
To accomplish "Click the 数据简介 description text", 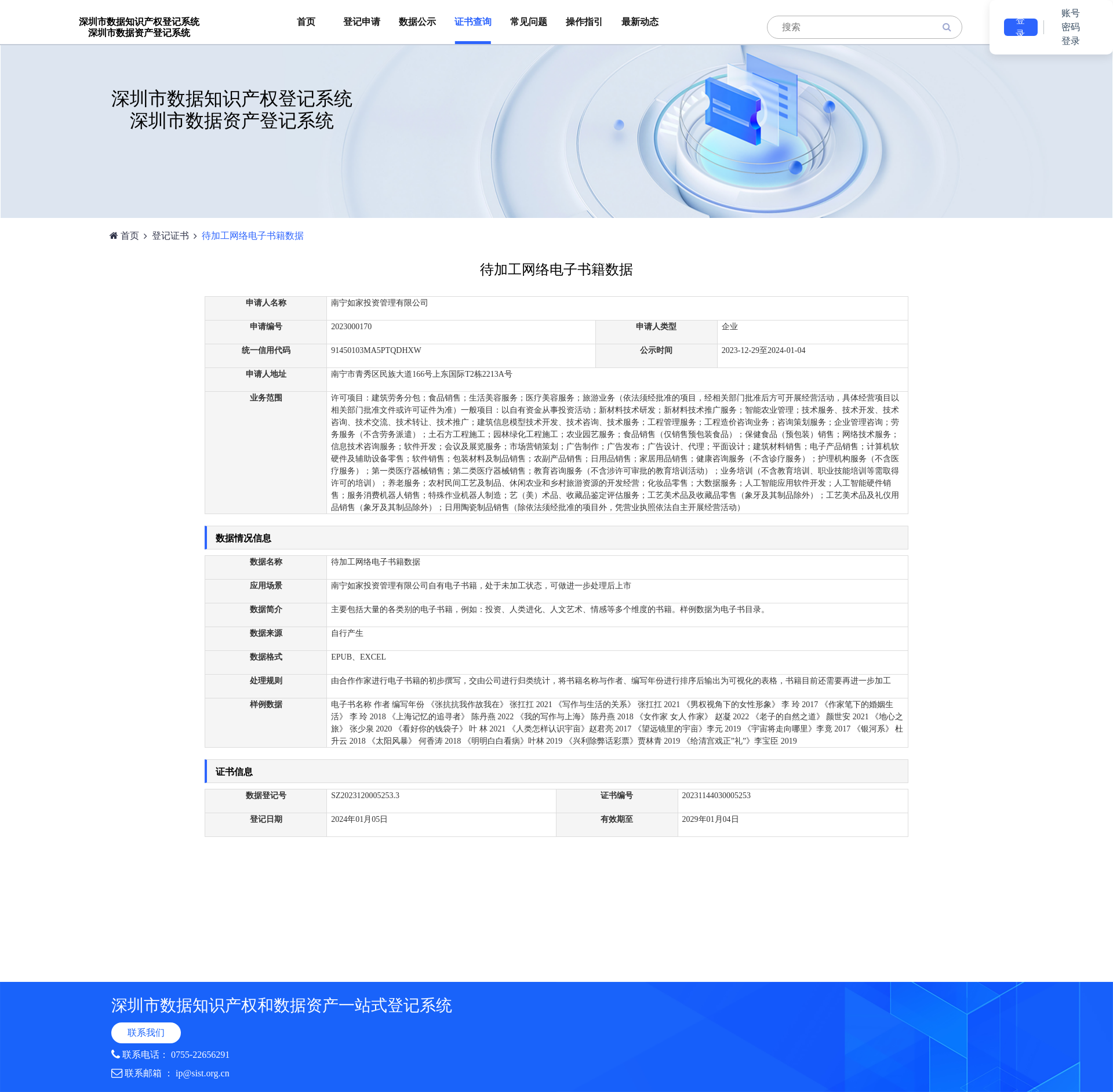I will click(x=550, y=609).
